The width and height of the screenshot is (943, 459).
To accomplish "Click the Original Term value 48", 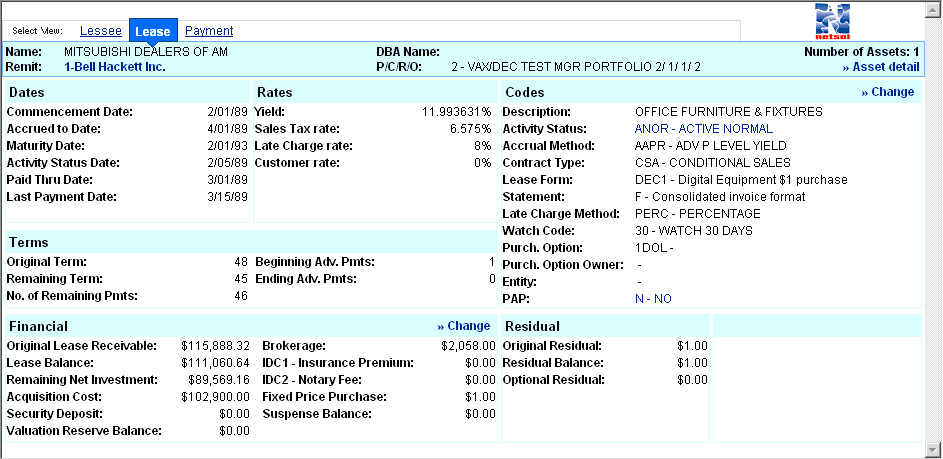I will point(241,262).
